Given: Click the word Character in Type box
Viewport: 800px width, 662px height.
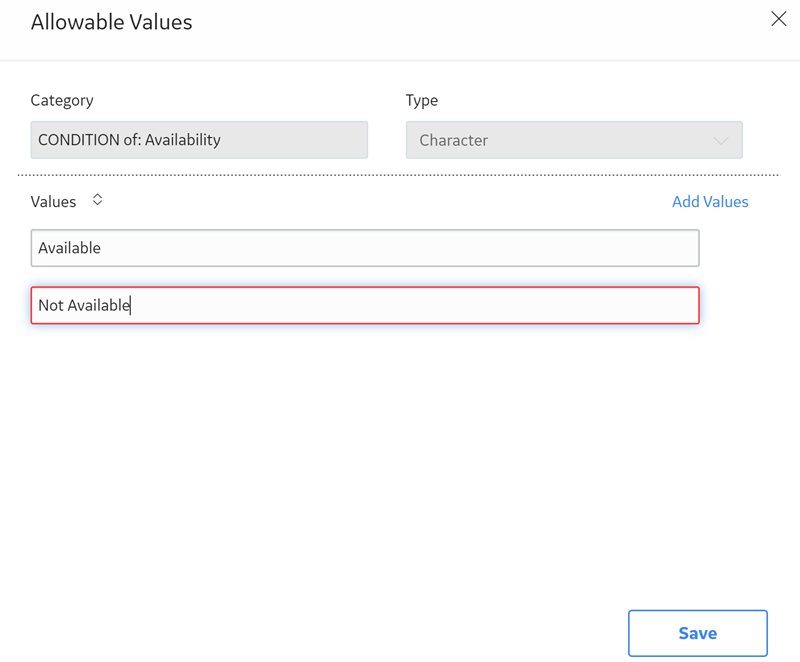Looking at the screenshot, I should click(454, 140).
